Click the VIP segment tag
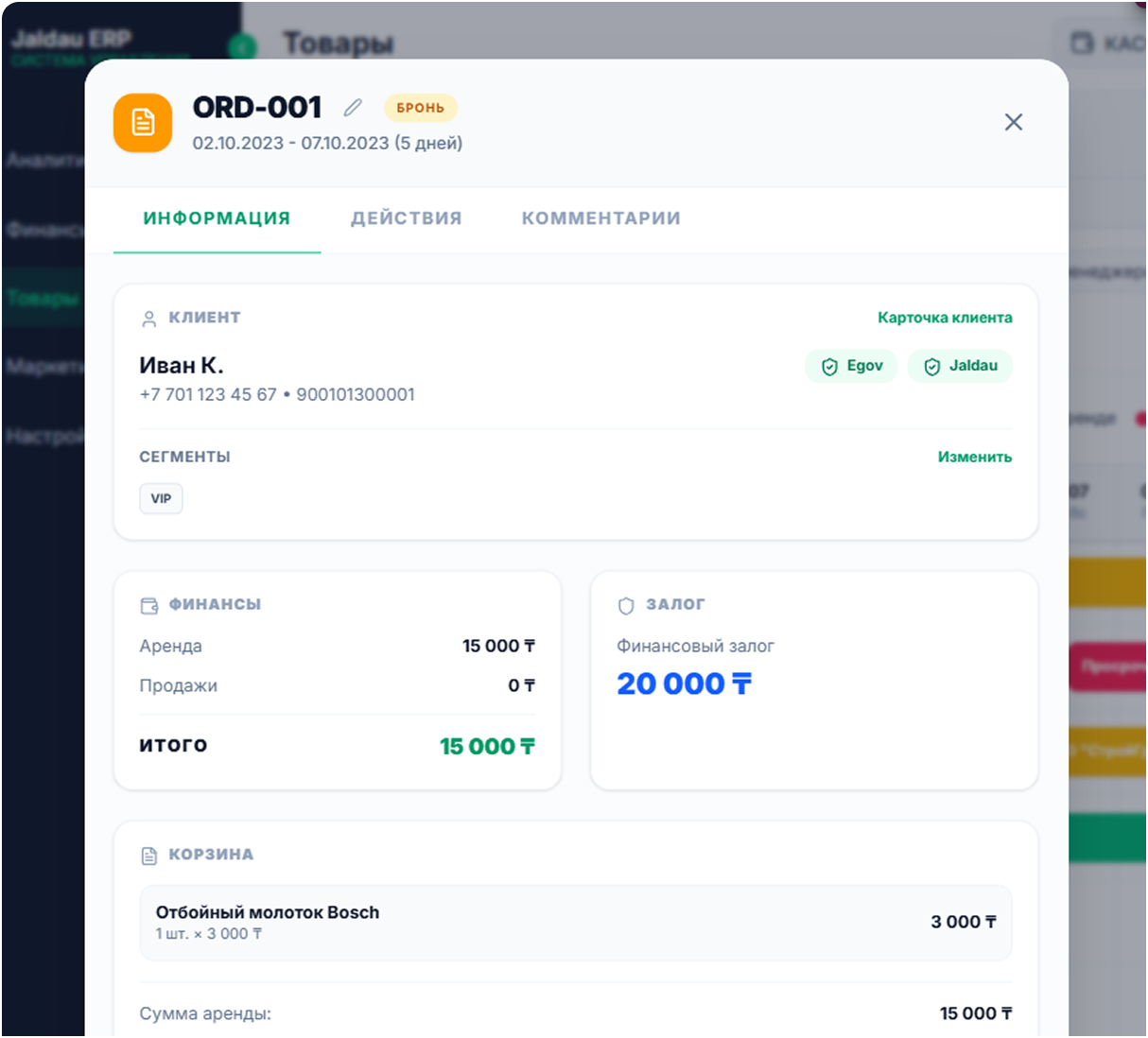 [162, 498]
